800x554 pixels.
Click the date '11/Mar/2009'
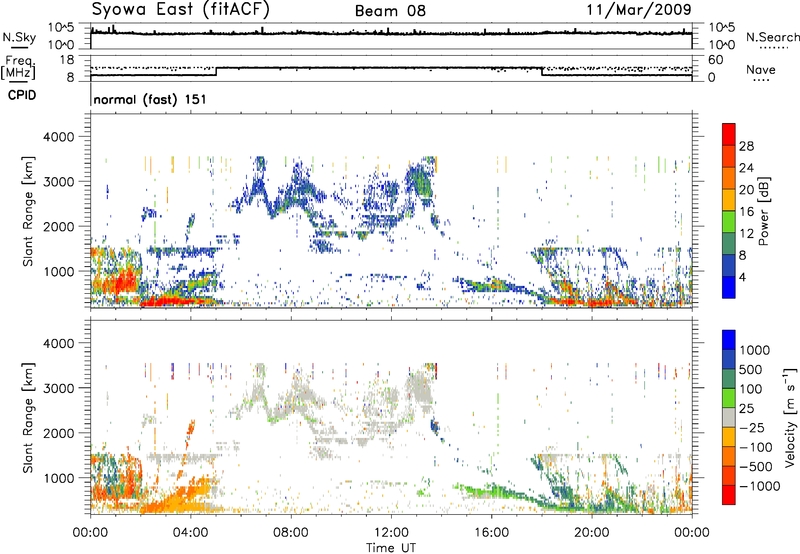(x=639, y=10)
